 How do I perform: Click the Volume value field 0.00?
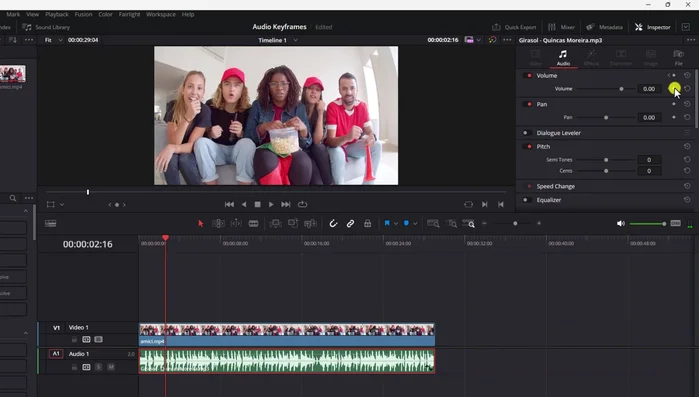point(649,89)
